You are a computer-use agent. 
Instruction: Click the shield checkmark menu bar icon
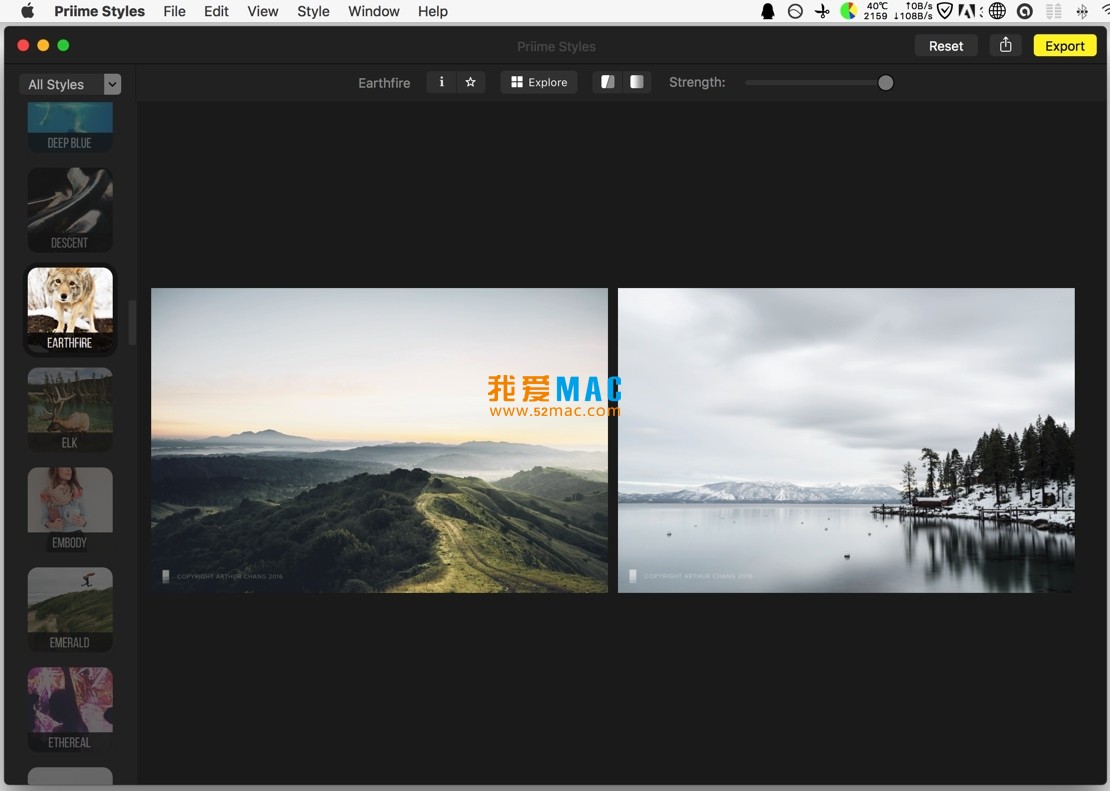pos(944,11)
